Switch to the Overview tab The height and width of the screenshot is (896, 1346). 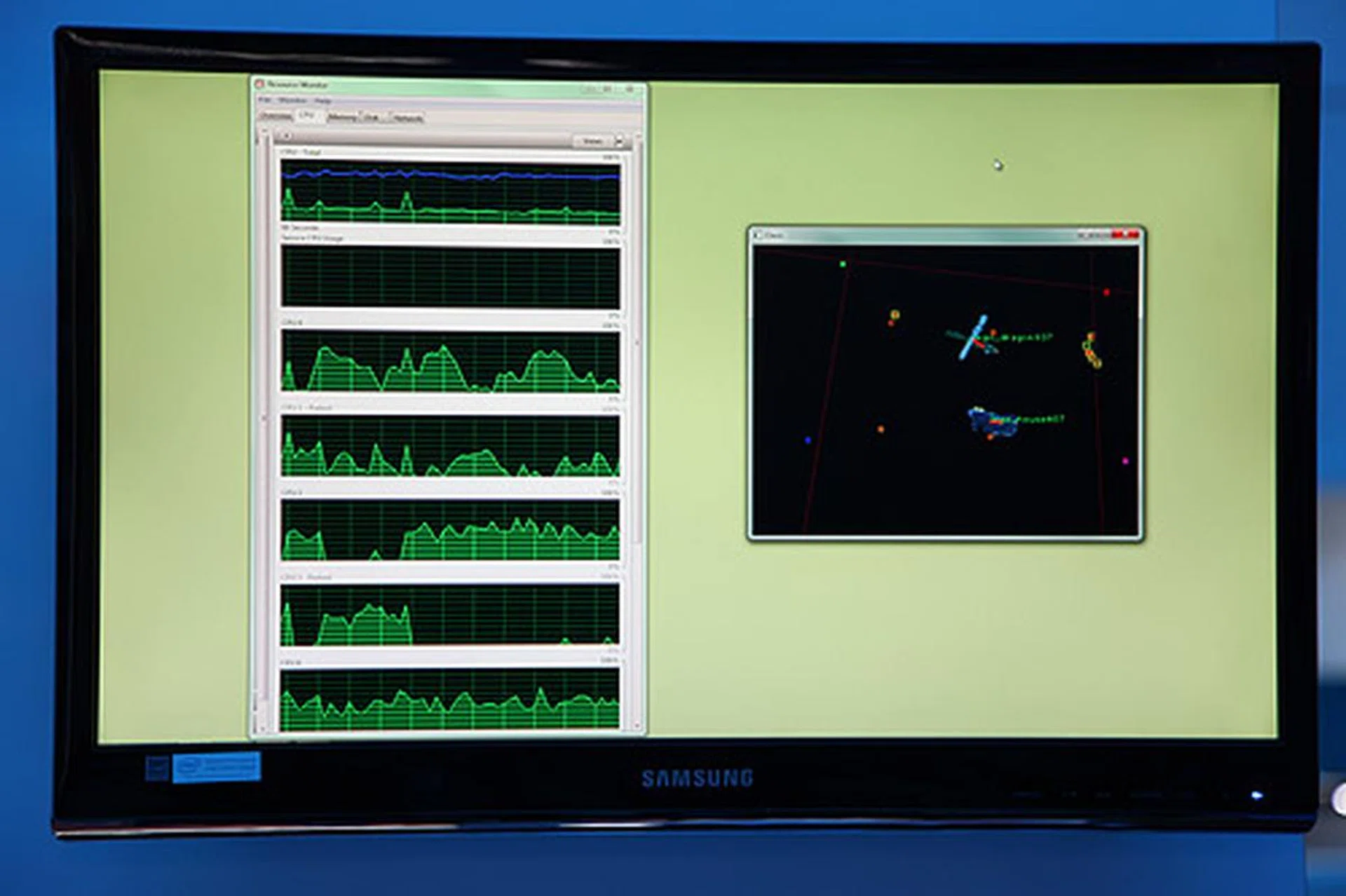[276, 116]
